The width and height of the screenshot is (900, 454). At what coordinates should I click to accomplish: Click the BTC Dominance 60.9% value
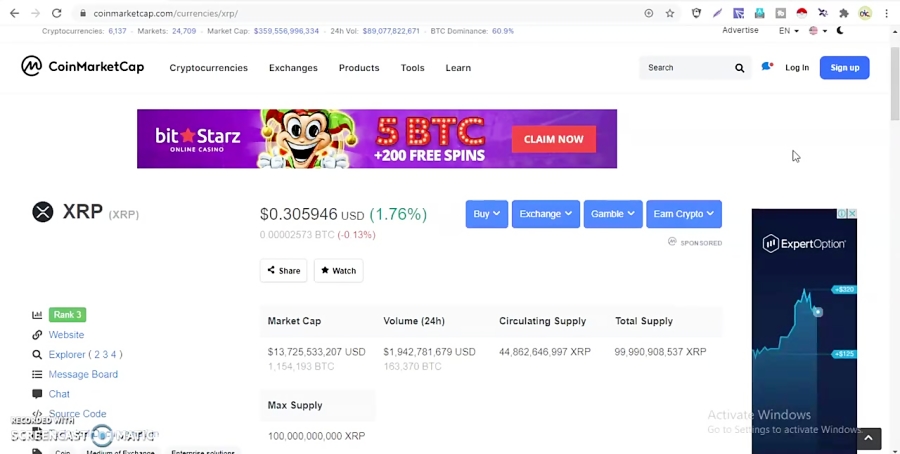503,31
